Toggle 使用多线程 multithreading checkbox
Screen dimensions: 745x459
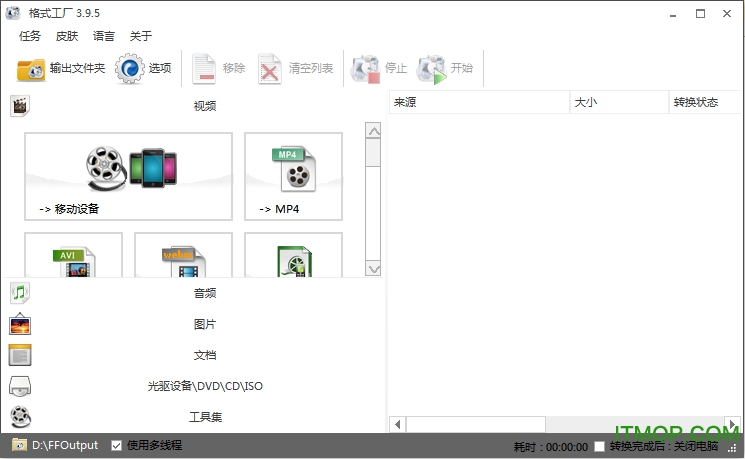(x=117, y=446)
